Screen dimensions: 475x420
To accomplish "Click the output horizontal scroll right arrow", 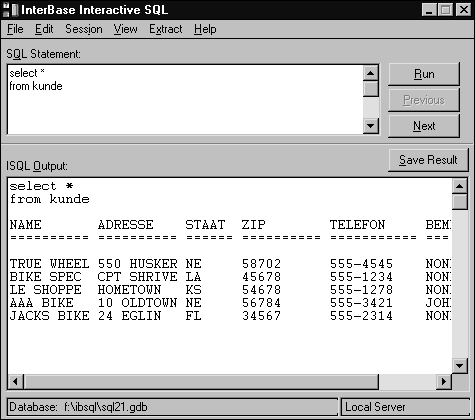I will 444,381.
